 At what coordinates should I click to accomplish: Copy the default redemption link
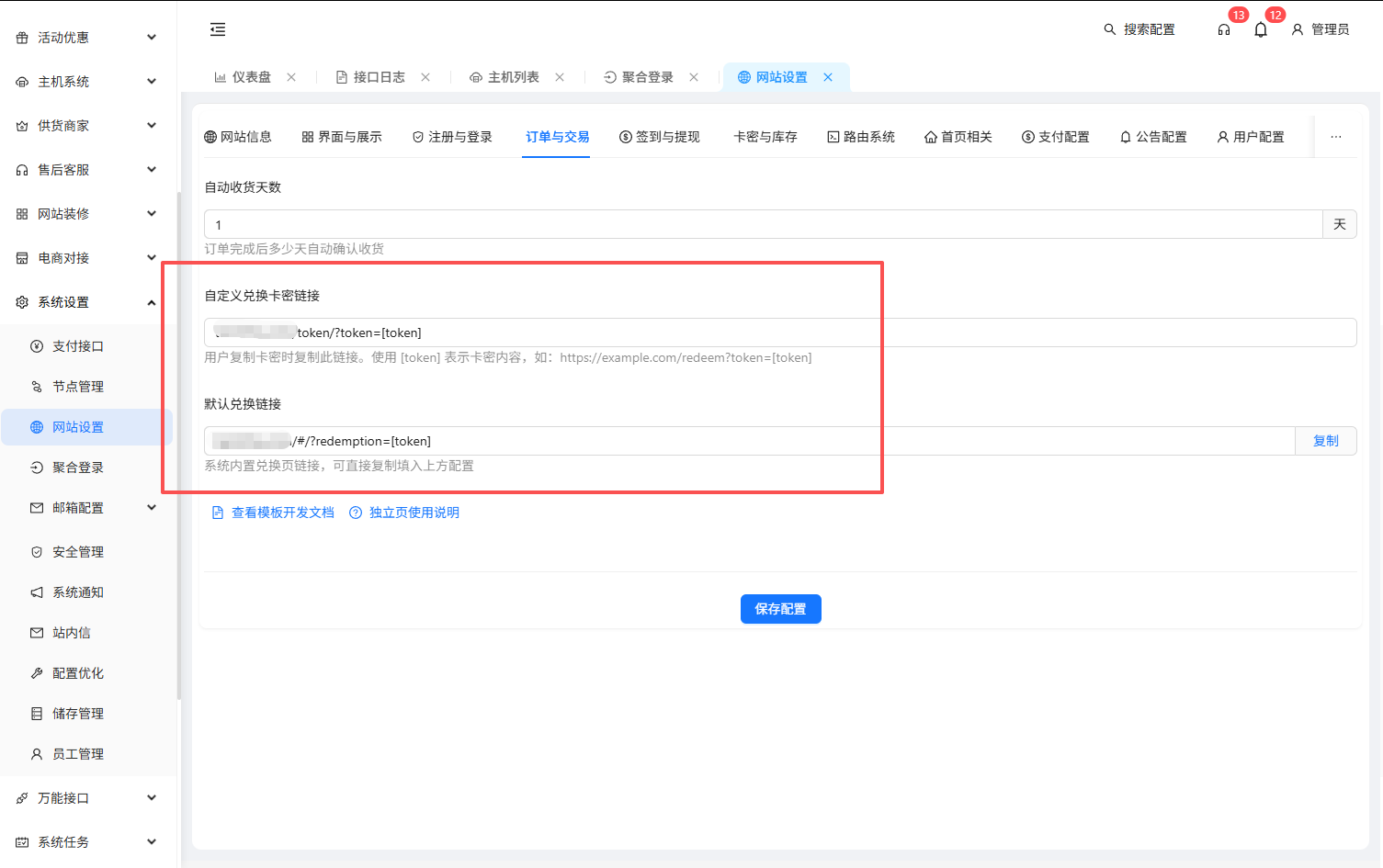coord(1325,441)
